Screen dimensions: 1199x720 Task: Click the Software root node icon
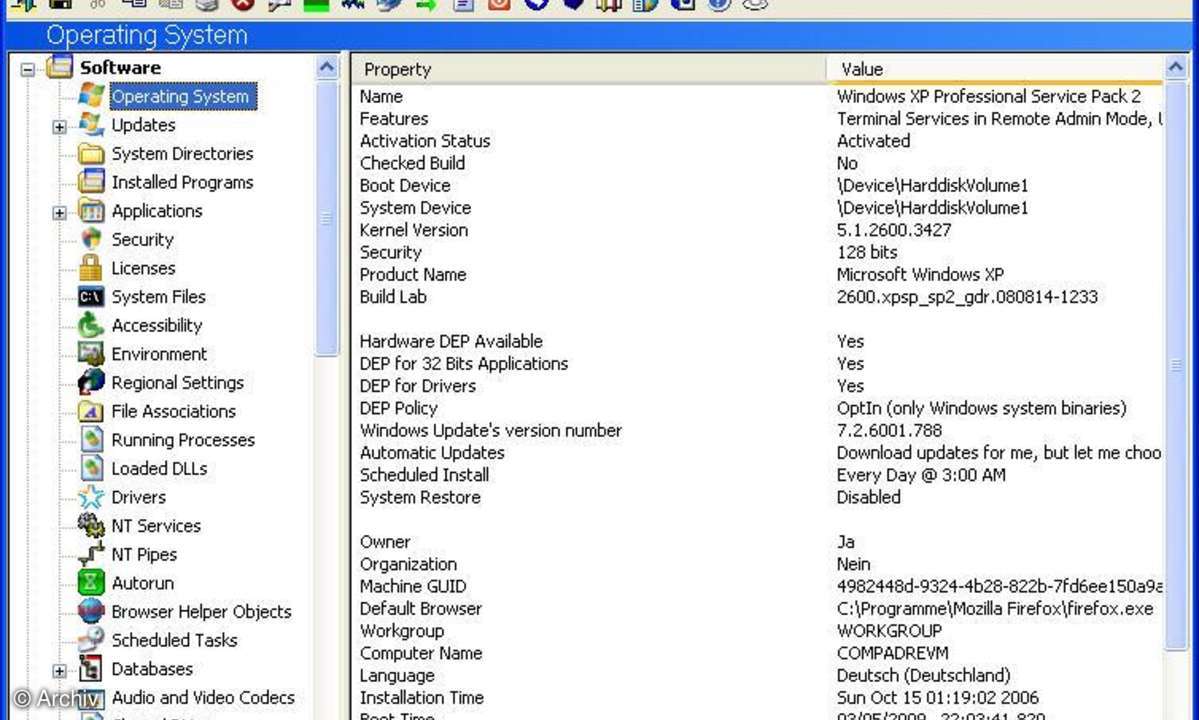pyautogui.click(x=60, y=66)
